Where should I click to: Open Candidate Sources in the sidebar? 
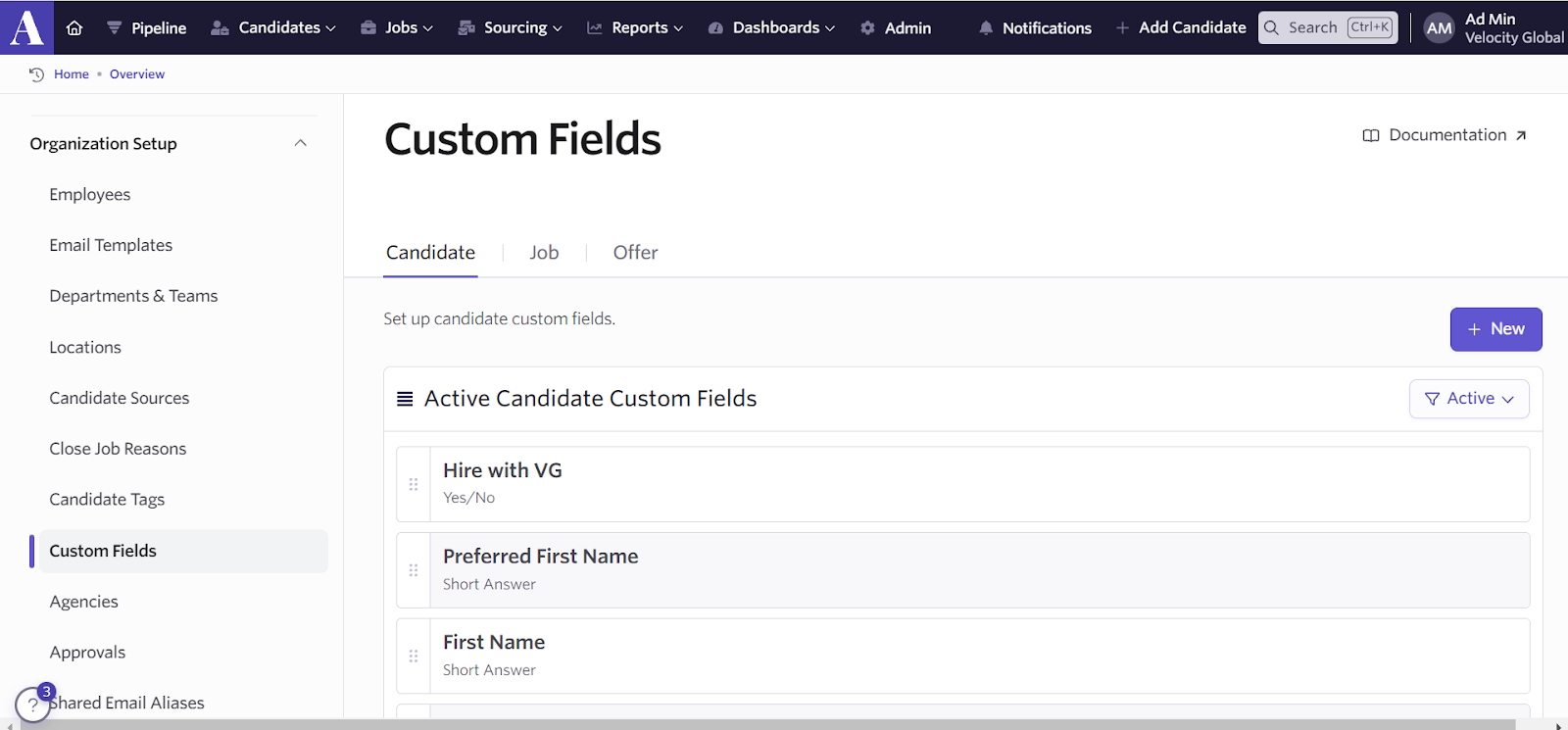pyautogui.click(x=120, y=399)
